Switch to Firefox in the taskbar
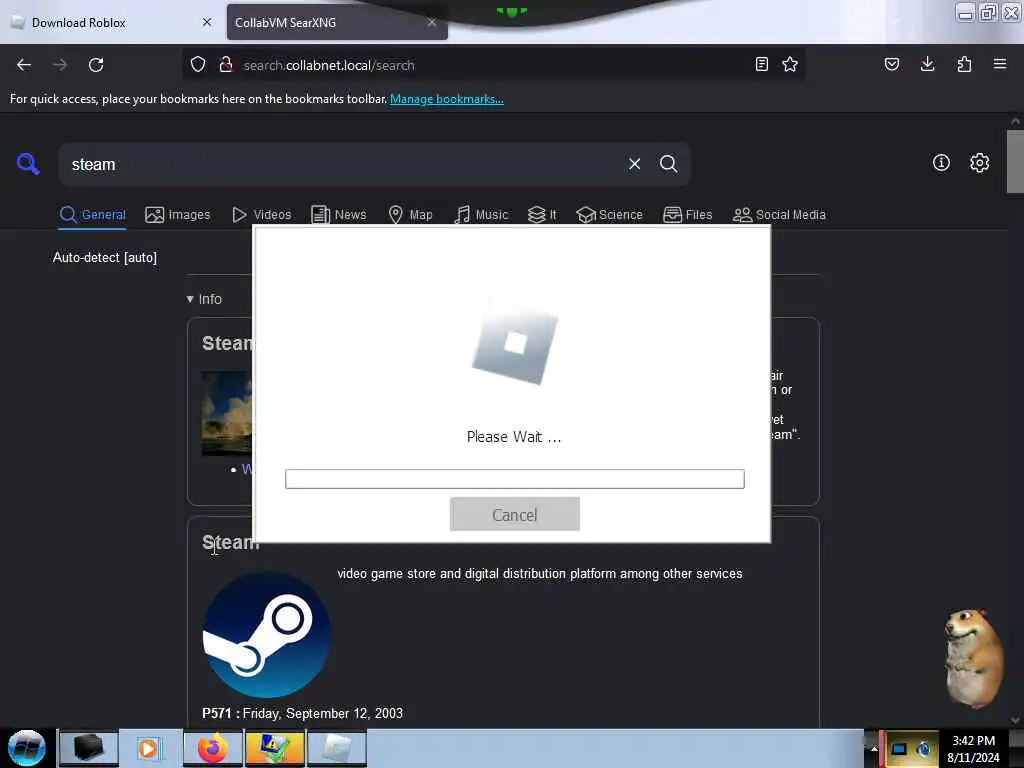This screenshot has height=768, width=1024. click(x=213, y=748)
